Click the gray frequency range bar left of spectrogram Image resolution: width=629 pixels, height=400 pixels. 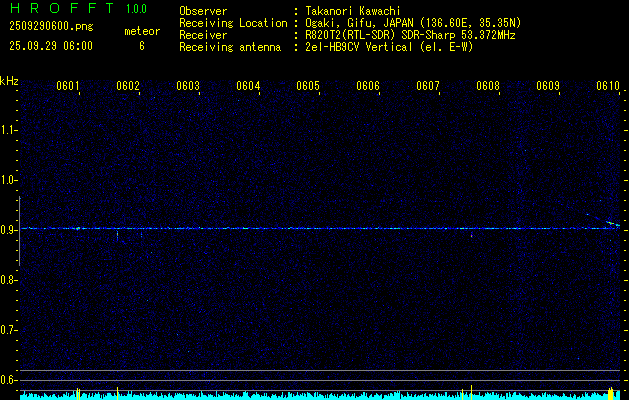pos(20,231)
